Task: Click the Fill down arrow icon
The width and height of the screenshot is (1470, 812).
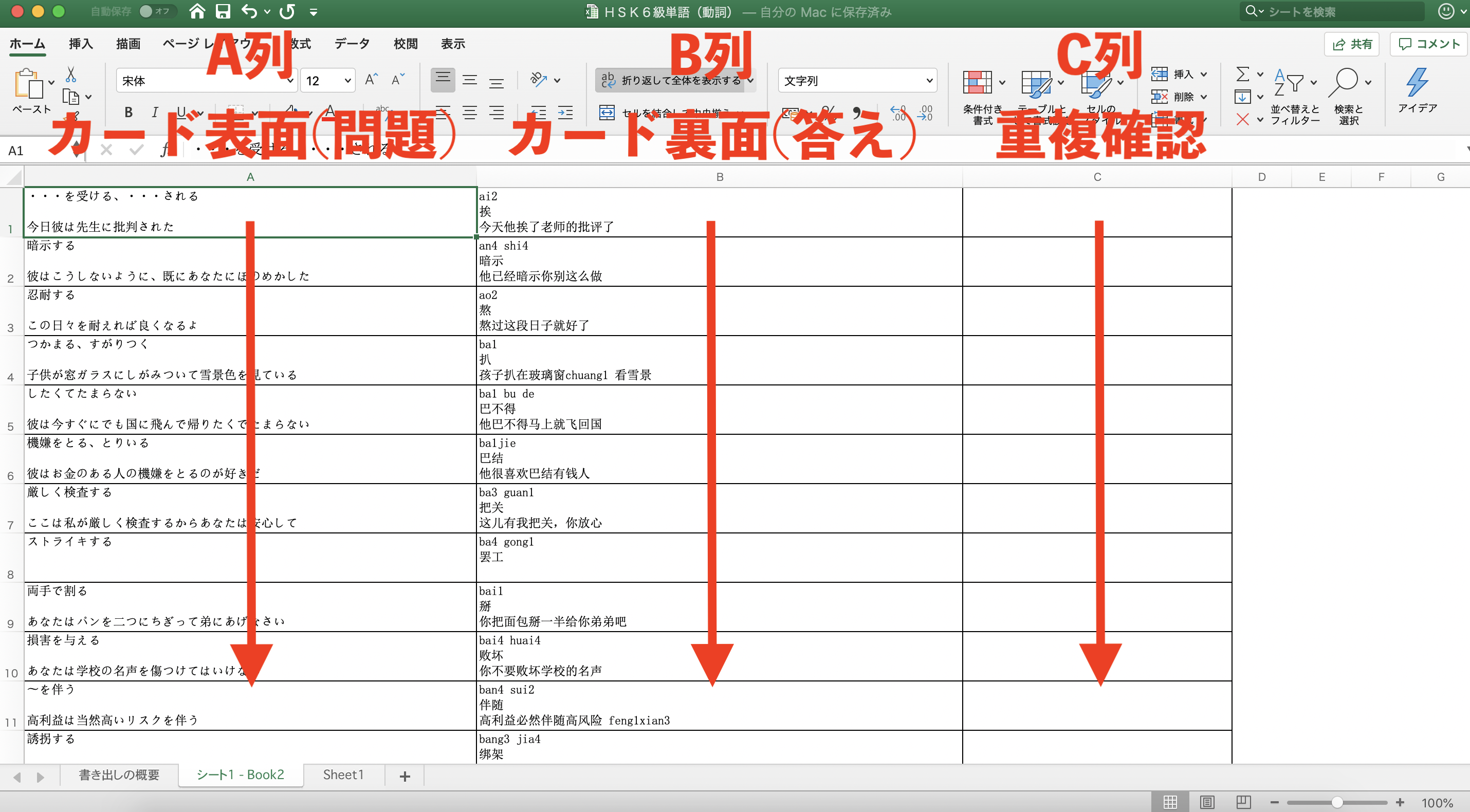Action: pyautogui.click(x=1242, y=97)
